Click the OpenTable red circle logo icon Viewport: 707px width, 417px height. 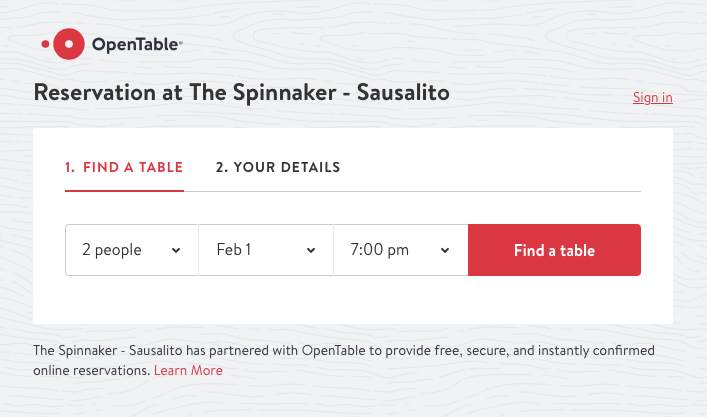(68, 43)
